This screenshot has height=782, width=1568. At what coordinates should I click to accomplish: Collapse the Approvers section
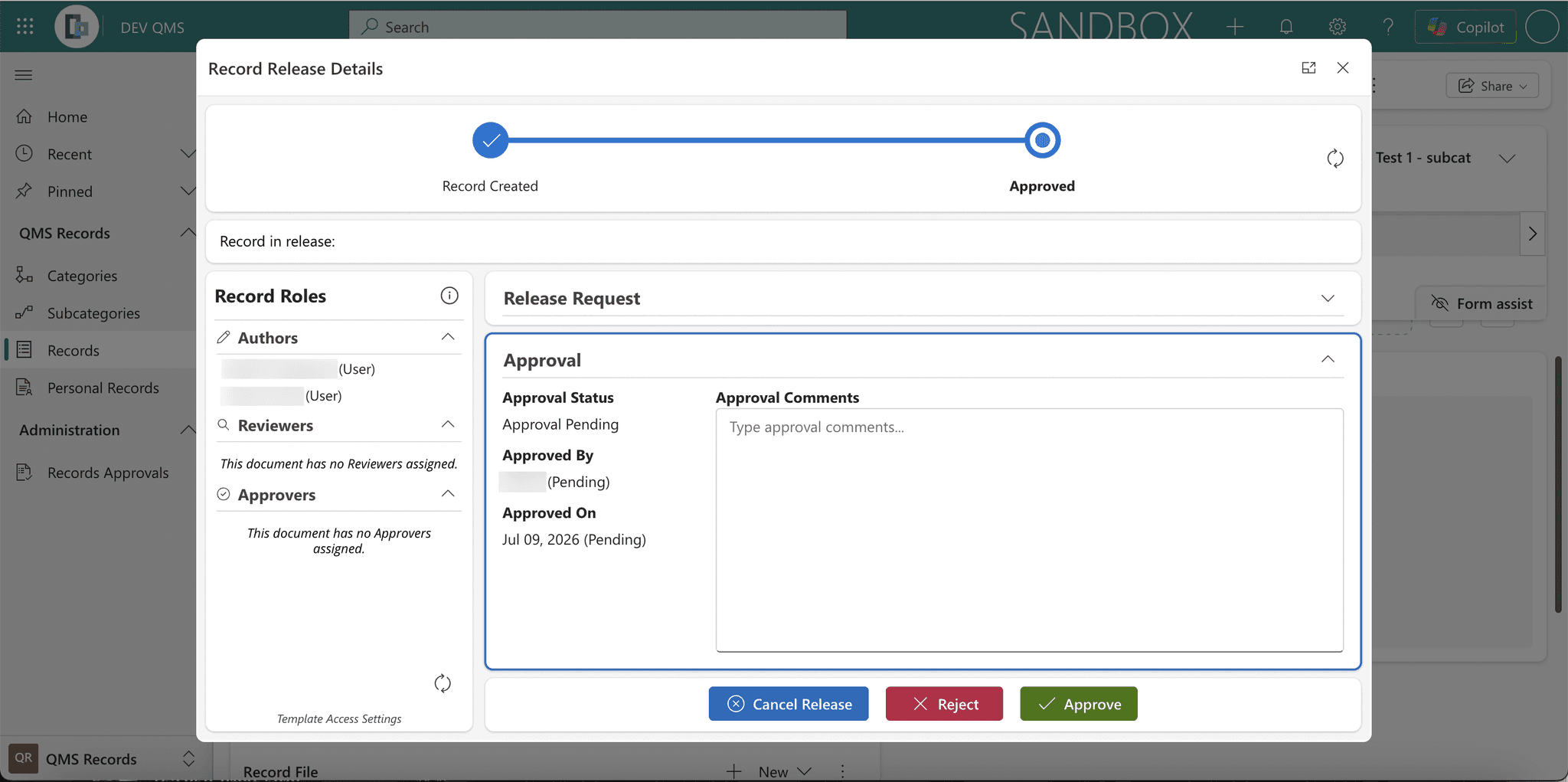coord(448,494)
